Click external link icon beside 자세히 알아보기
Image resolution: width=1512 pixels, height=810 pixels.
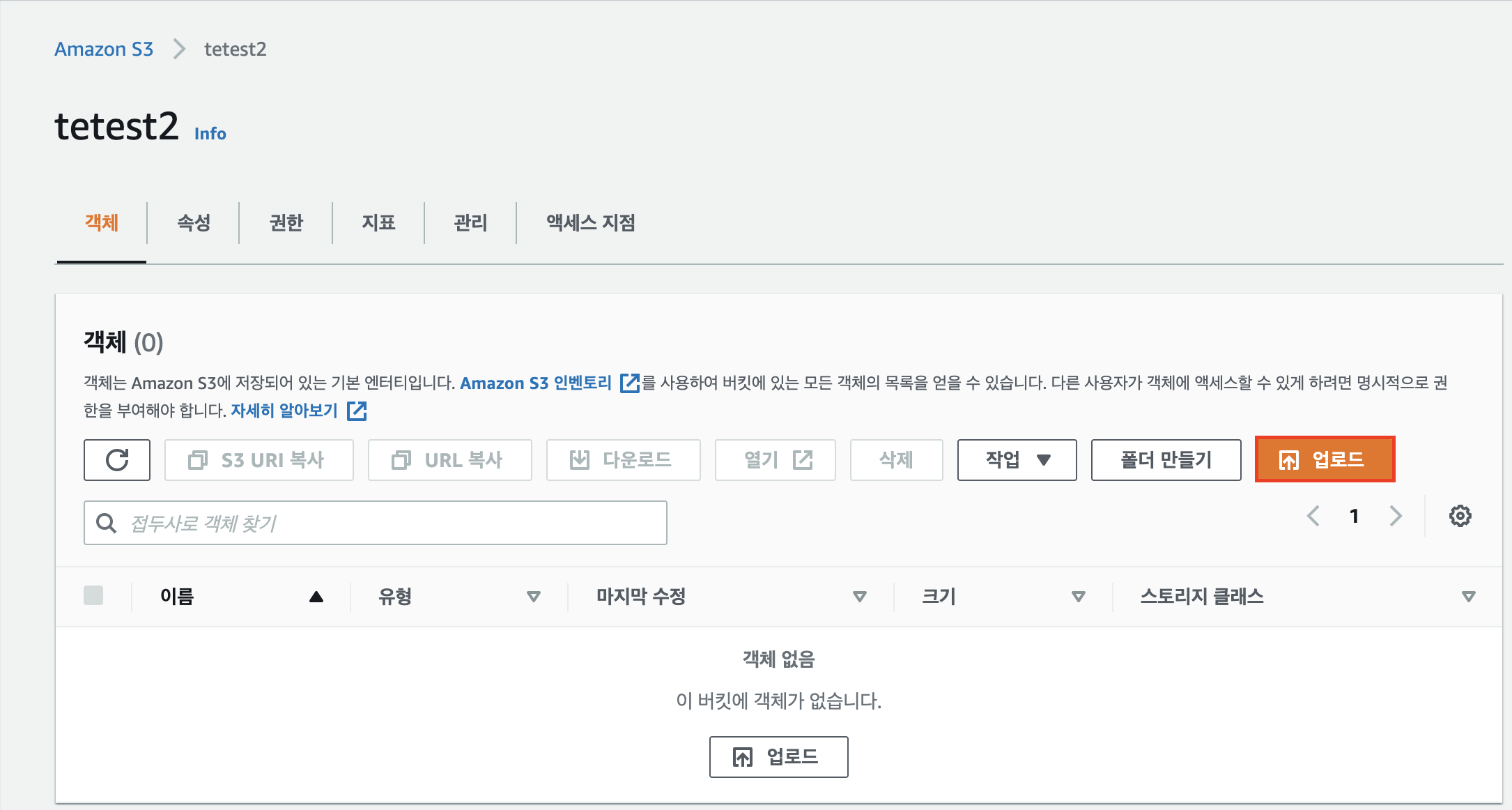pyautogui.click(x=357, y=411)
